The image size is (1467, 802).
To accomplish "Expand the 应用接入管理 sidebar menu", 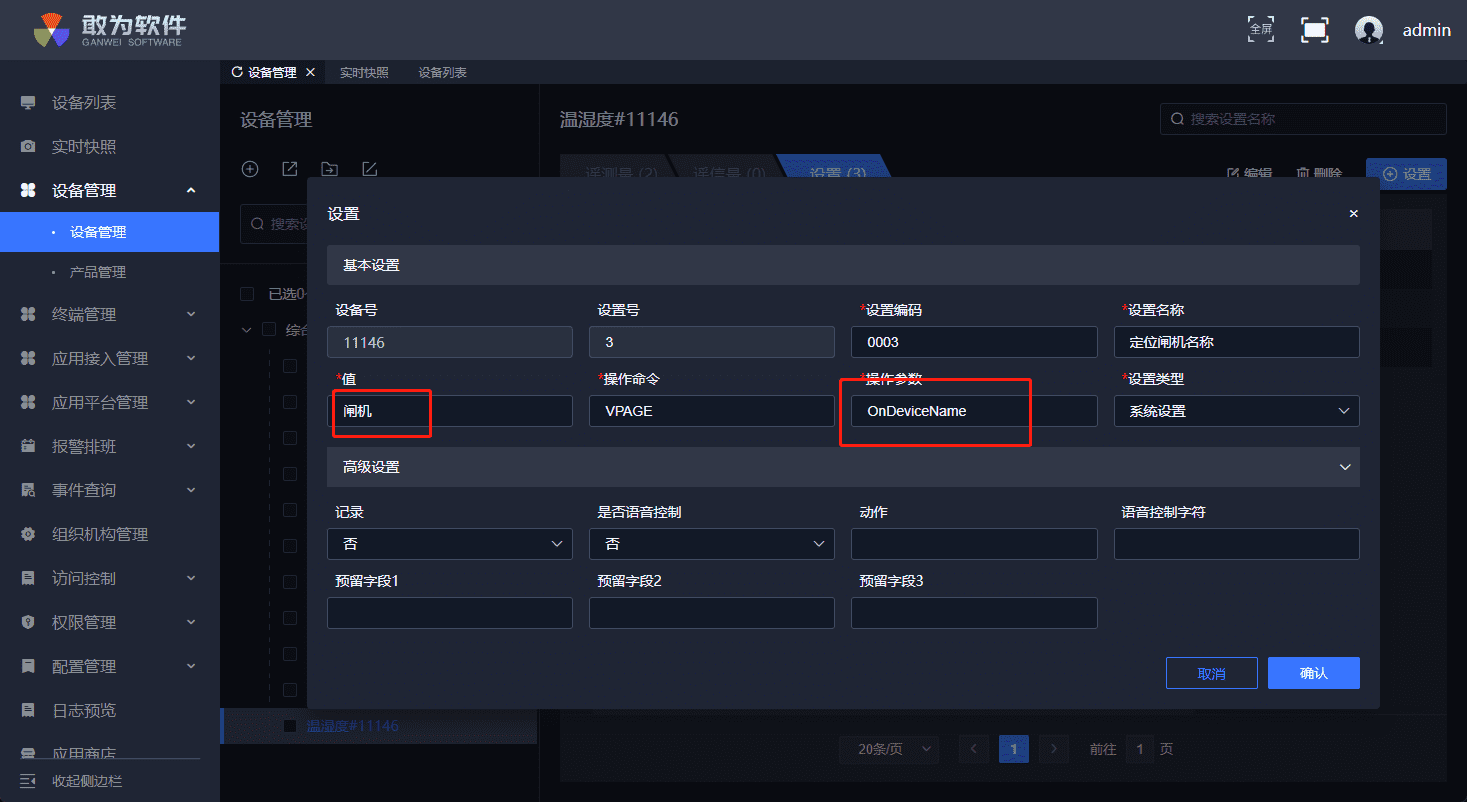I will [x=191, y=359].
